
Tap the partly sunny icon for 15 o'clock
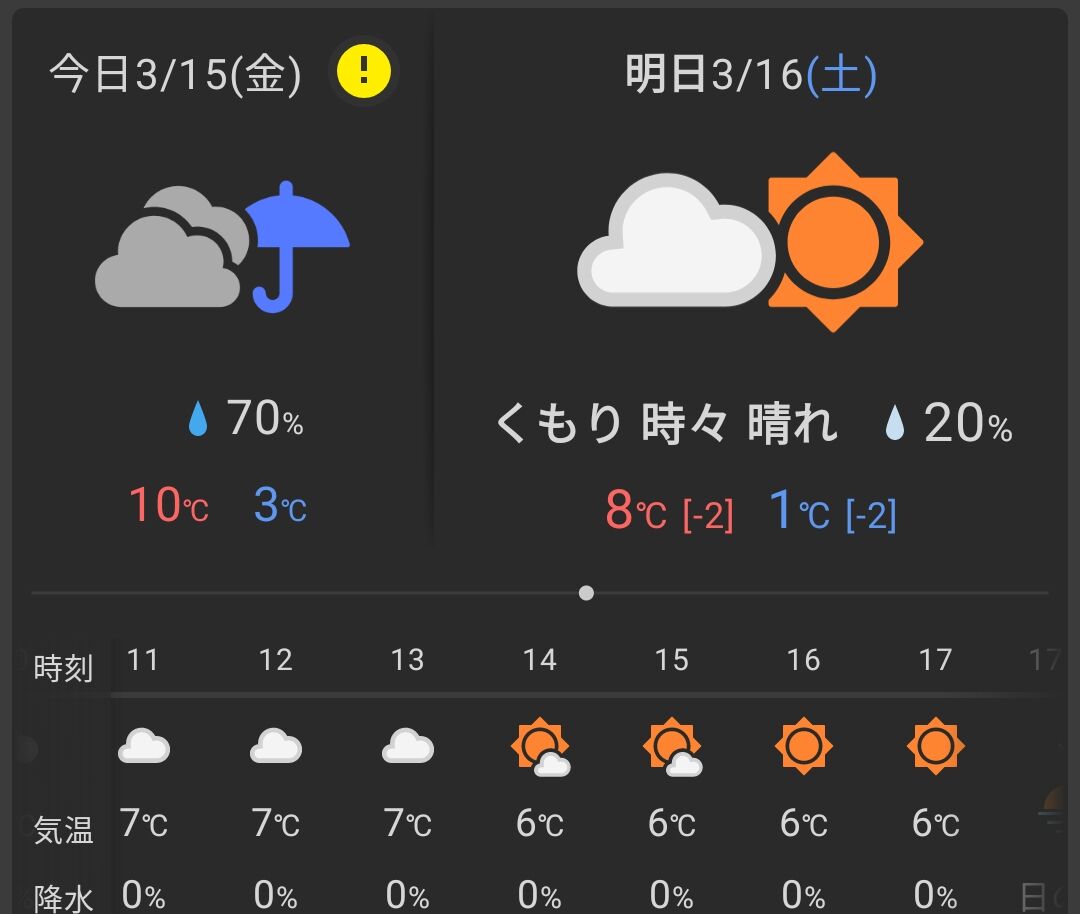[x=671, y=747]
